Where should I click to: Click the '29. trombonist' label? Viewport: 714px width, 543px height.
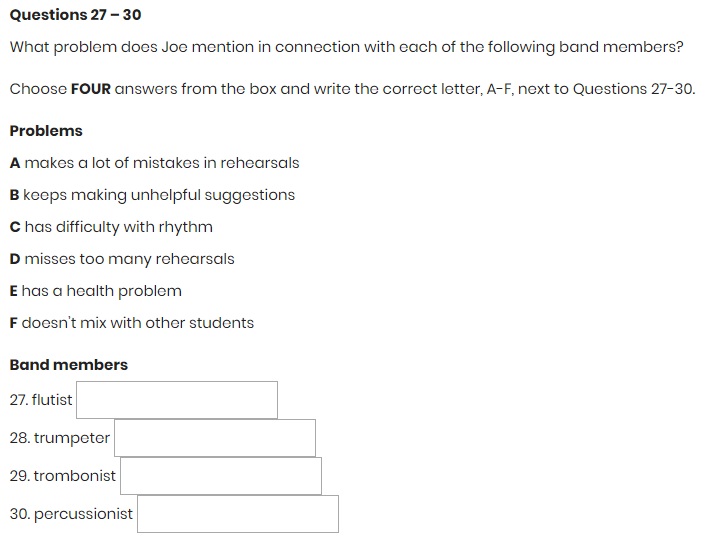pyautogui.click(x=63, y=476)
